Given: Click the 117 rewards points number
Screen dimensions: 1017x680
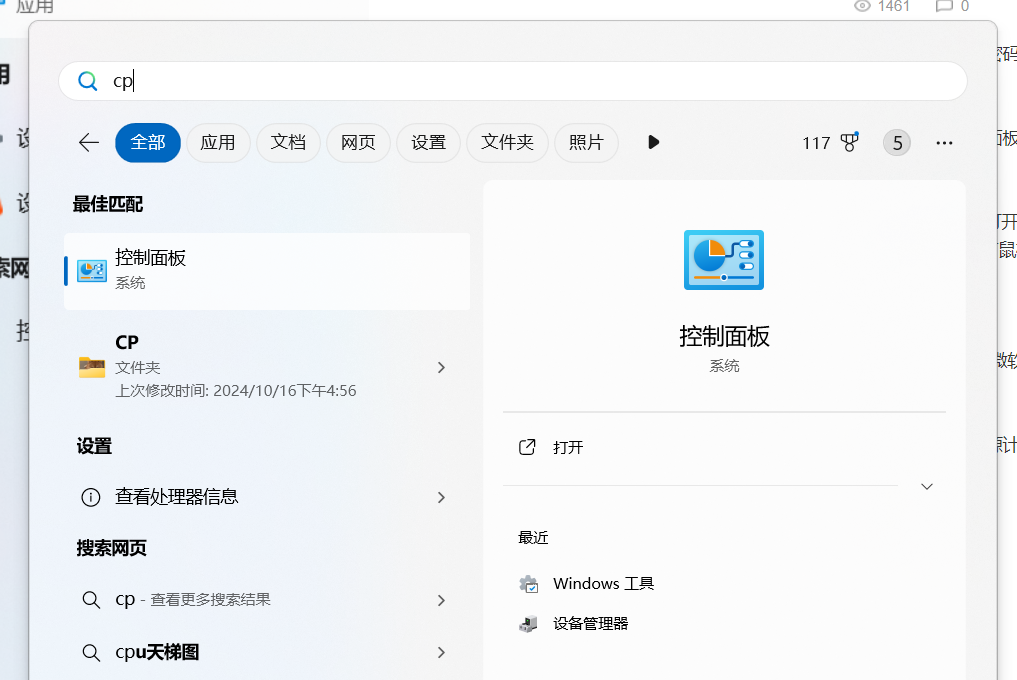Looking at the screenshot, I should pos(816,143).
